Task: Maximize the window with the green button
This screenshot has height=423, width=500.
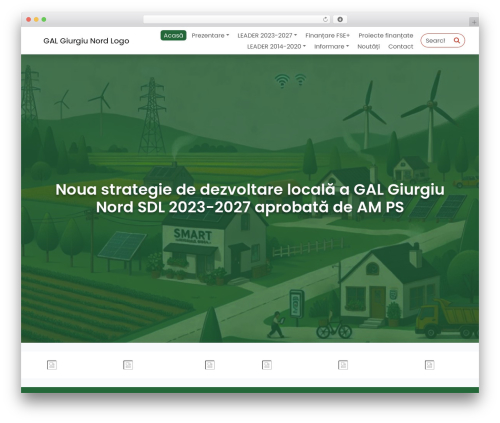Action: click(x=44, y=19)
